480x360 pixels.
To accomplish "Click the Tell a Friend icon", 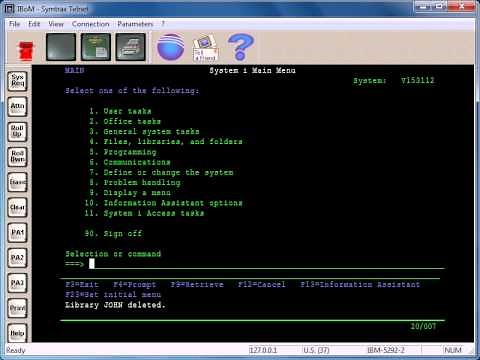I will coord(205,47).
